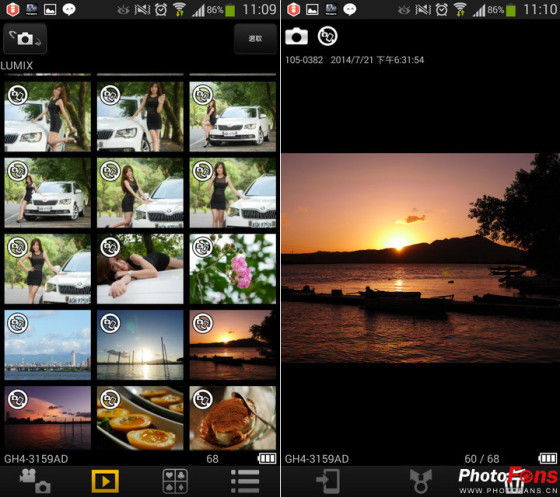Open the card suits collage tab
Viewport: 560px width, 497px height.
pos(175,481)
